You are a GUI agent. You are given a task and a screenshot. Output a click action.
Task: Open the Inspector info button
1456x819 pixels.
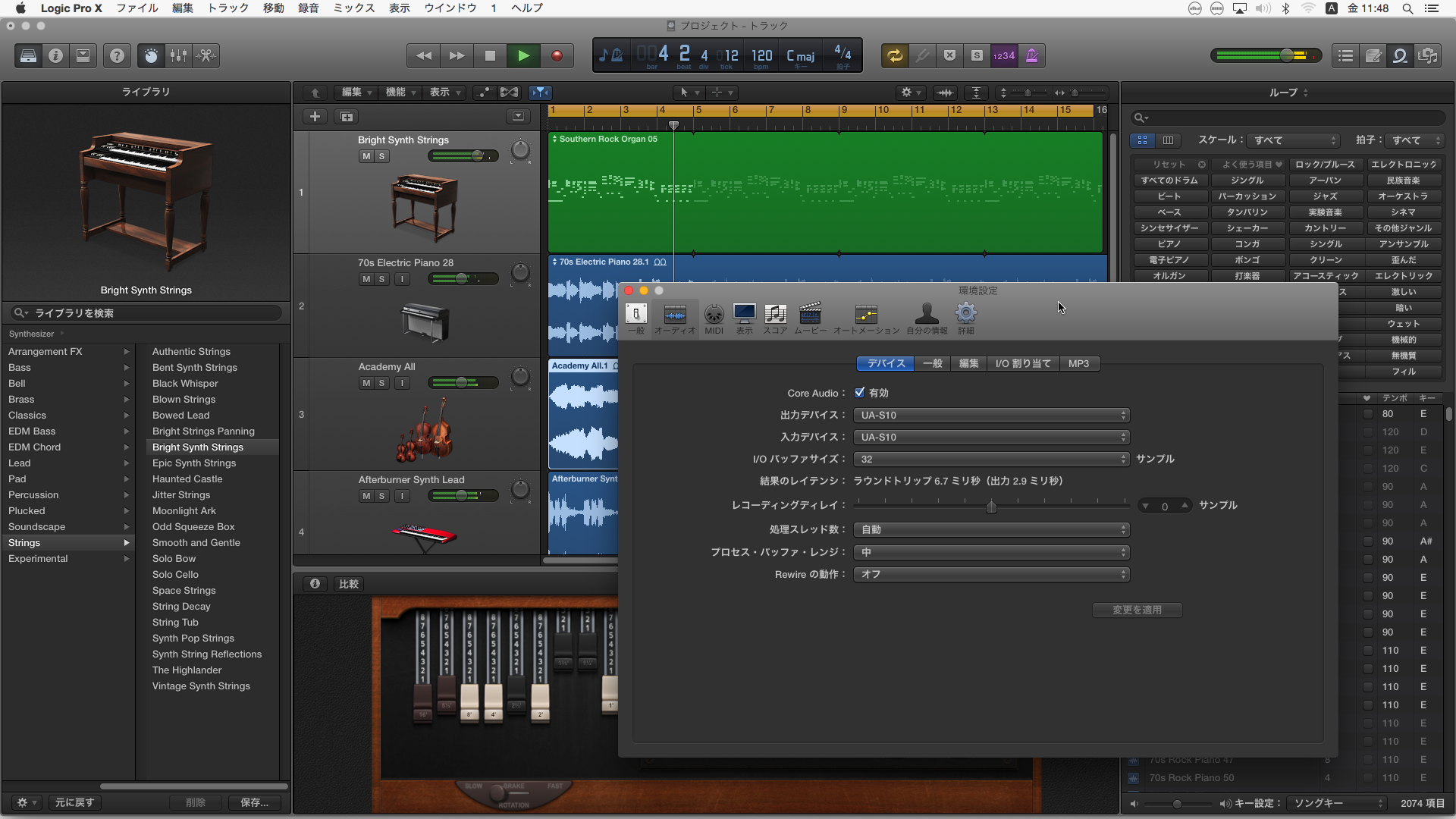pyautogui.click(x=55, y=55)
